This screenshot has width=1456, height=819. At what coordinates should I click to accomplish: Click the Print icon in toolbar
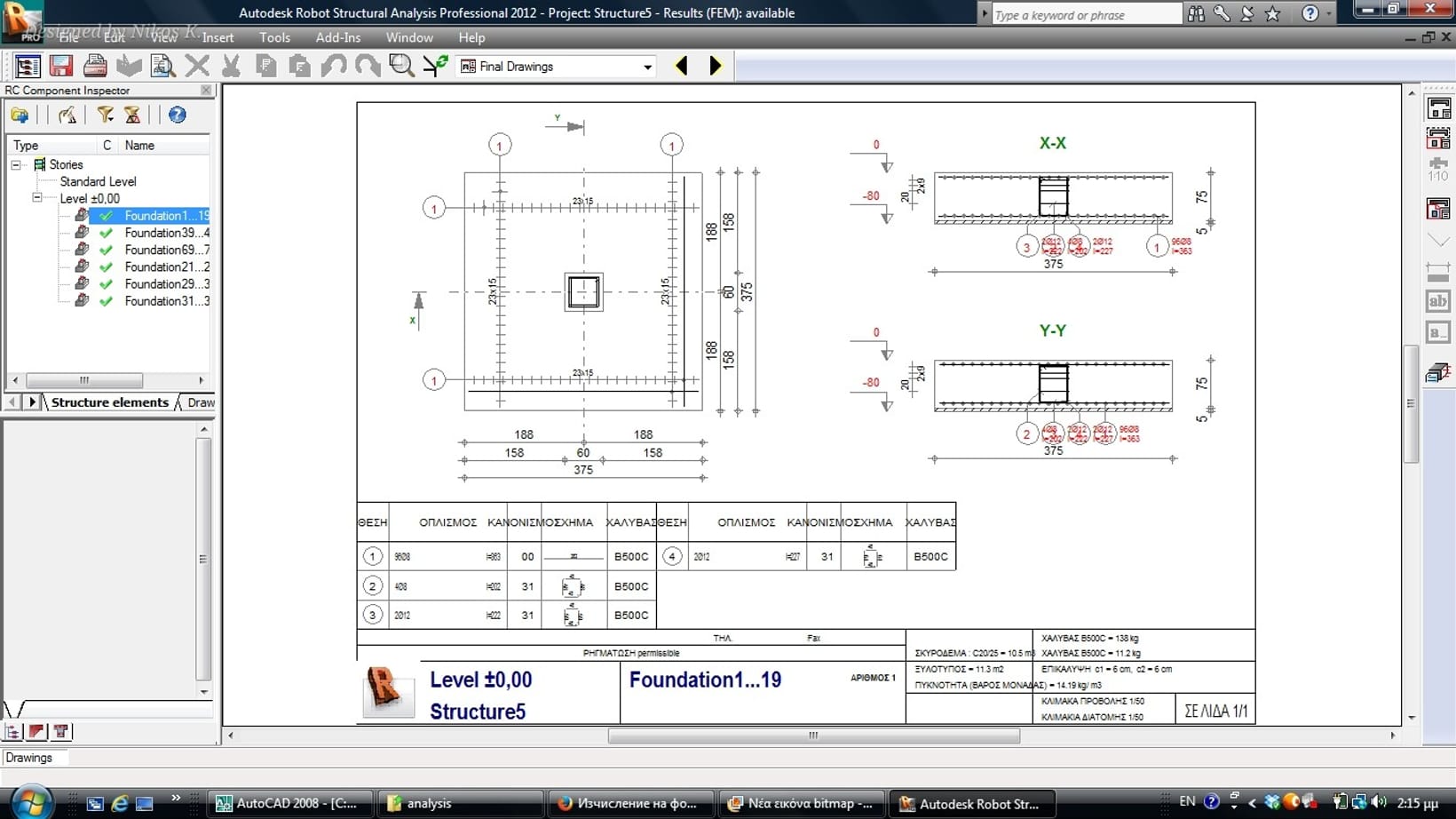[95, 66]
